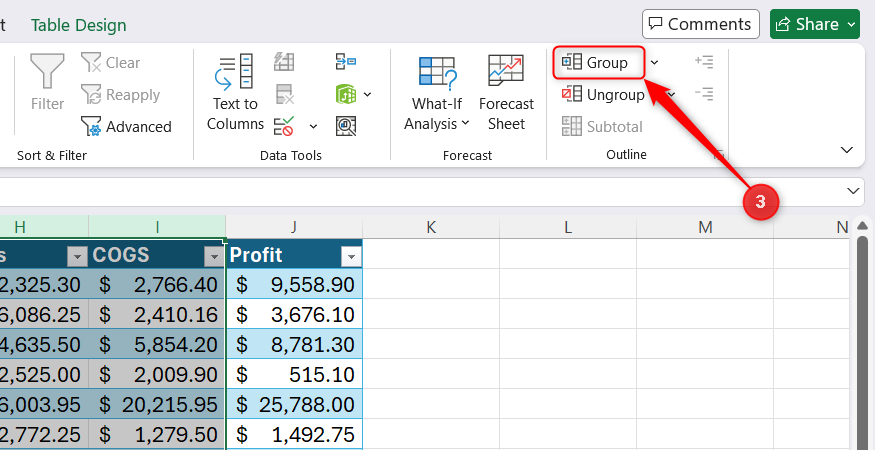Select the COGS cell 2,766.40

(x=157, y=284)
